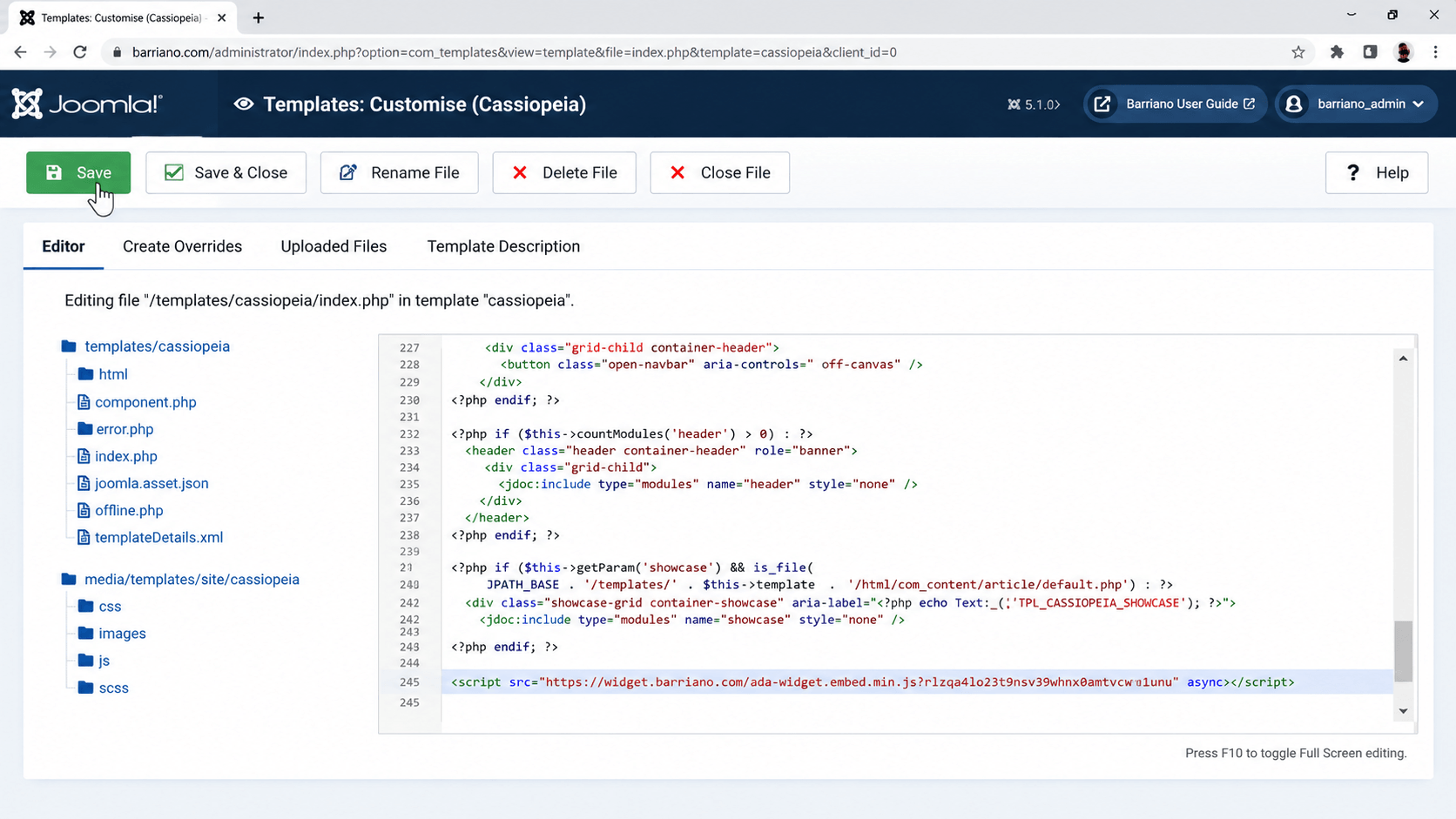This screenshot has width=1456, height=819.
Task: Expand the templates/cassiopeia folder
Action: (157, 346)
